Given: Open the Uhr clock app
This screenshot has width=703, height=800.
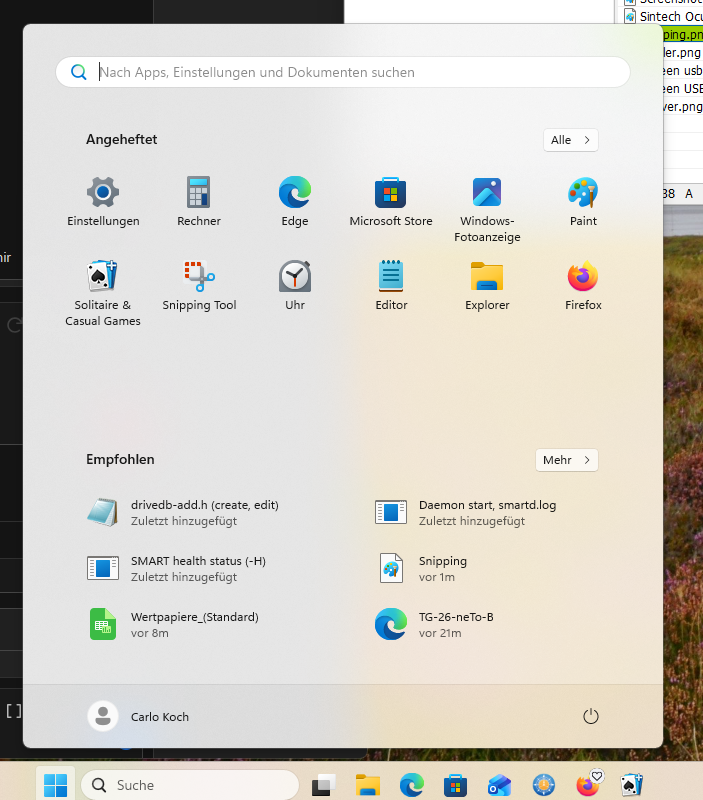Looking at the screenshot, I should click(295, 286).
